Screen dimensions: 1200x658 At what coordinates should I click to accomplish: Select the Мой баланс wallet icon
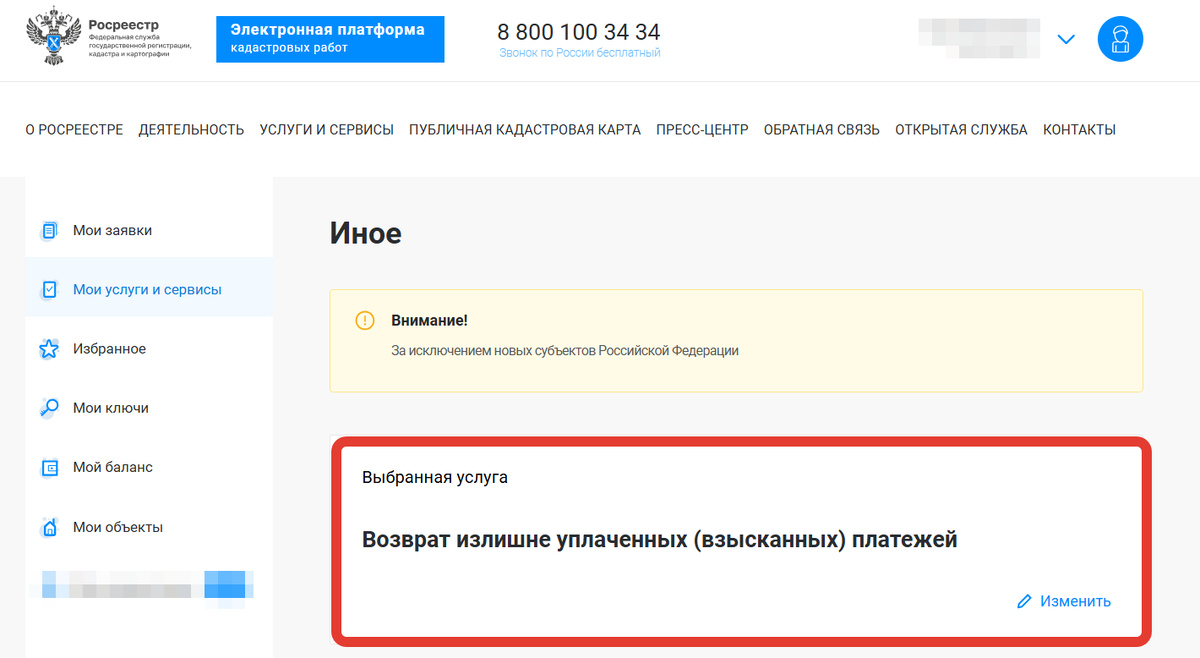[x=48, y=467]
